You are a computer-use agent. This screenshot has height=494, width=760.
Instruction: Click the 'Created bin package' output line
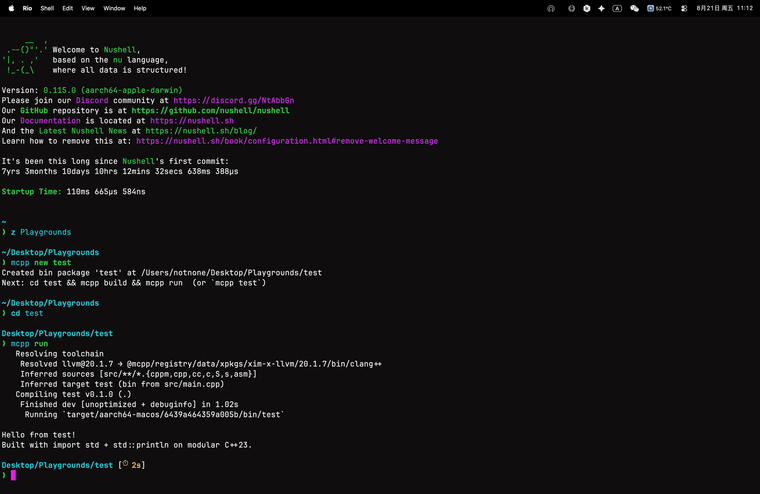[161, 273]
